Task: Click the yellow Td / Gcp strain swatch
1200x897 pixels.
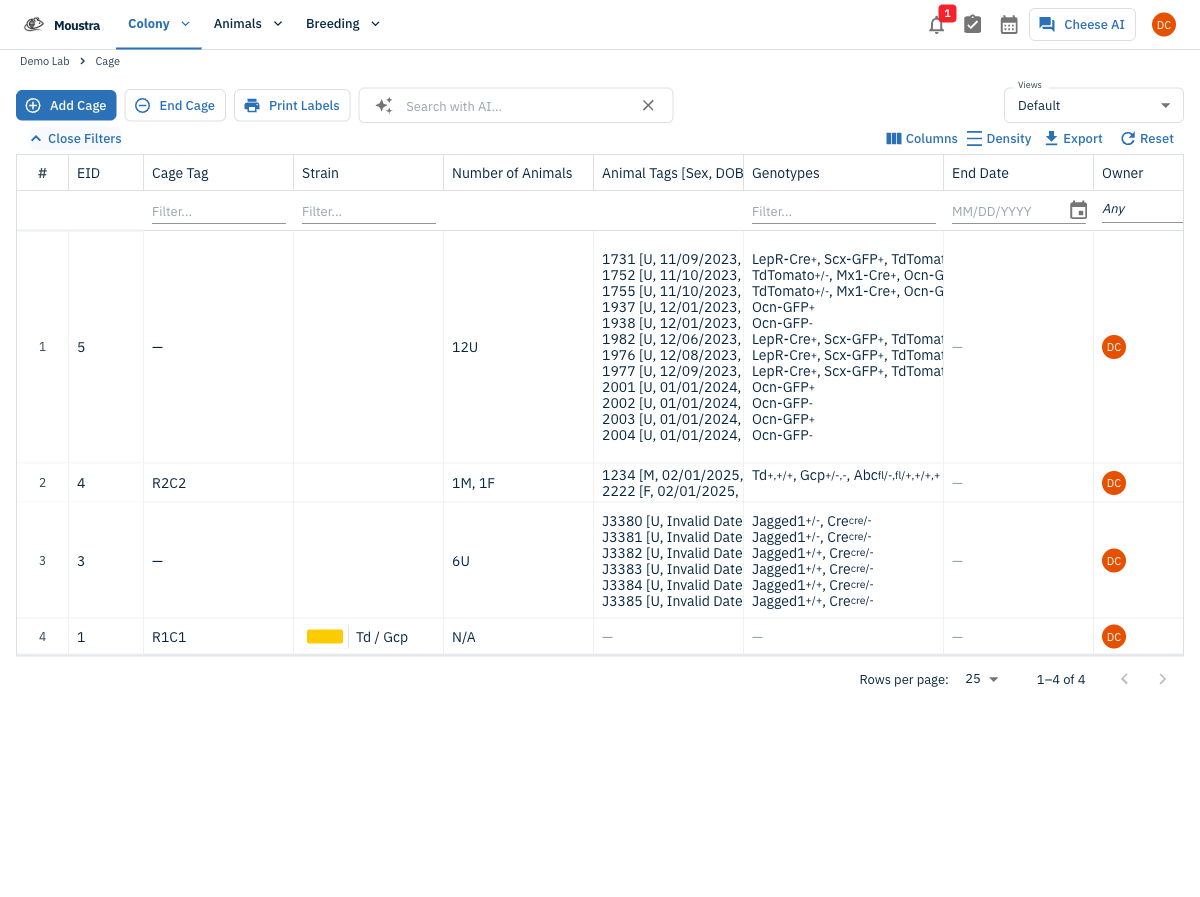Action: pos(325,637)
